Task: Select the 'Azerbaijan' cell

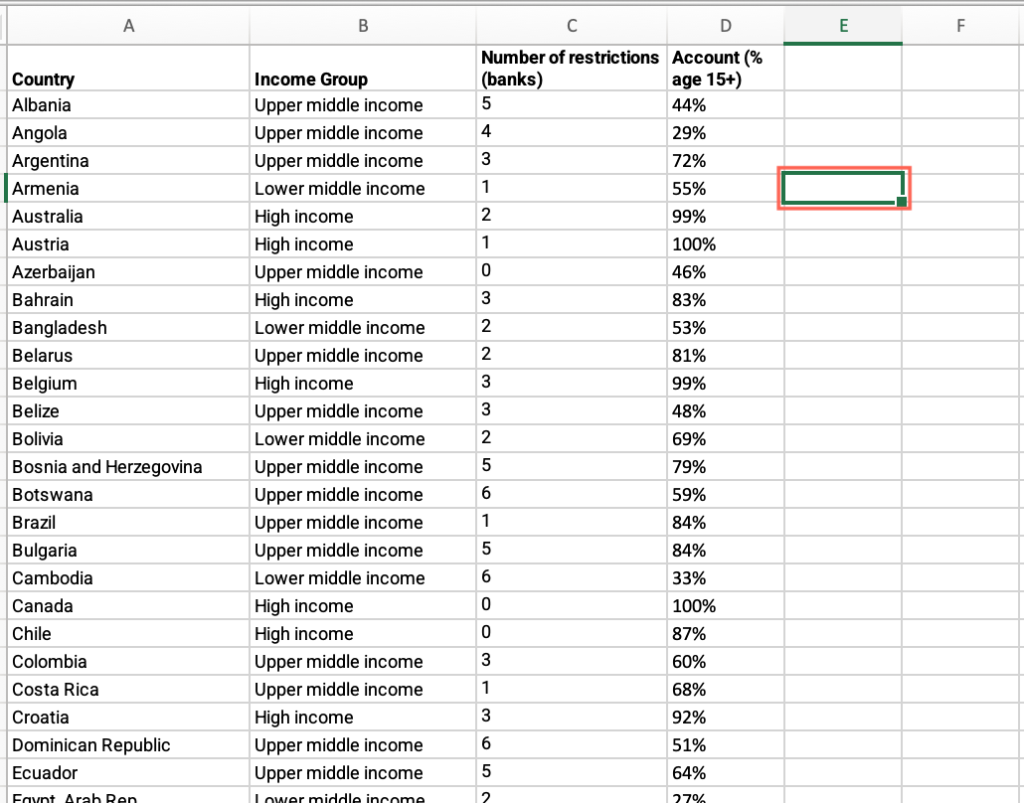Action: tap(128, 272)
